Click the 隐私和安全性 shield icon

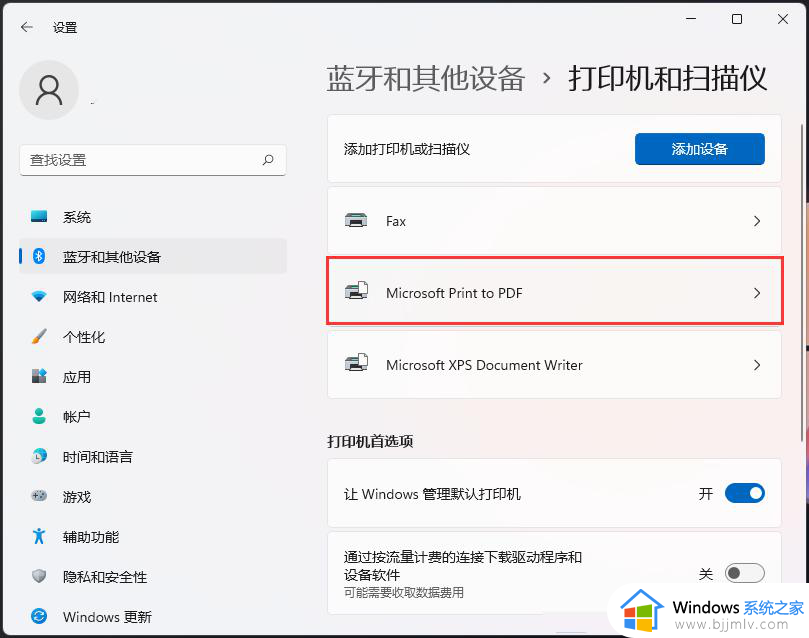coord(39,576)
